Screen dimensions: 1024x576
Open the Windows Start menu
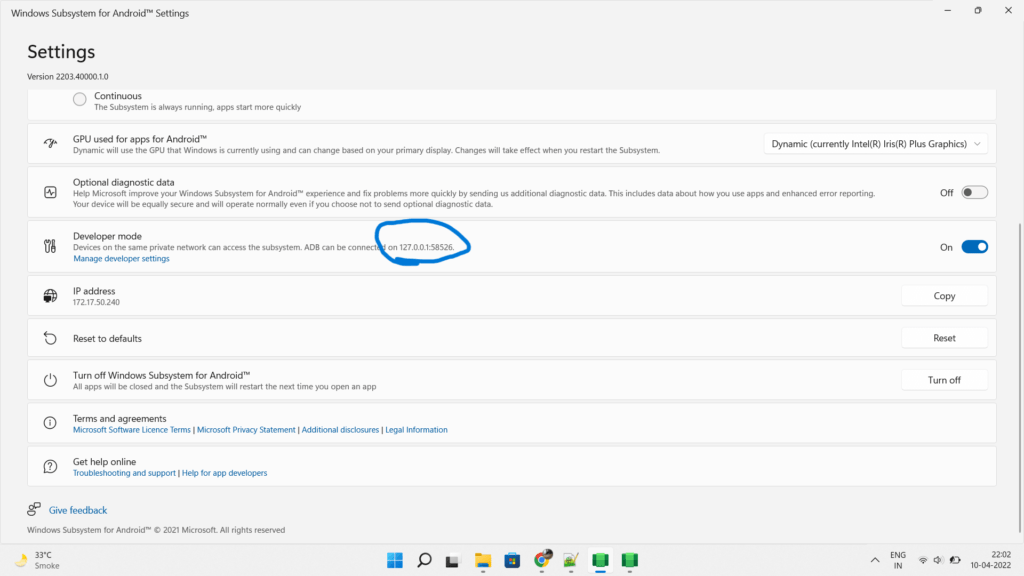[x=395, y=560]
